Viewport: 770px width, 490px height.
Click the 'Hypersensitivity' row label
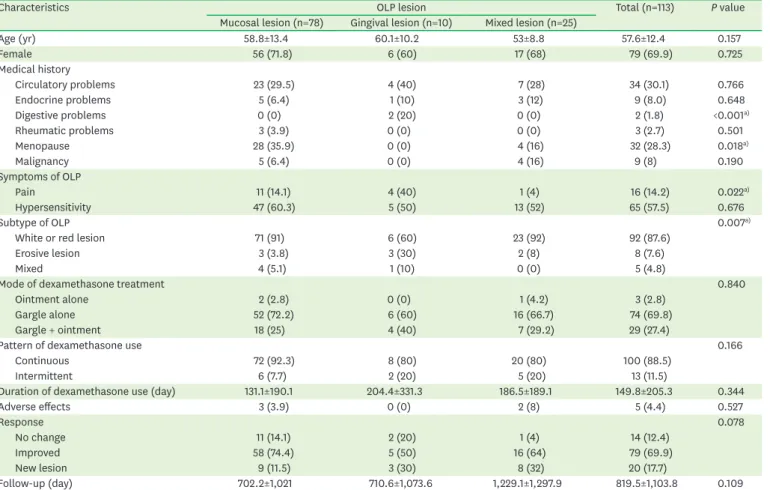pos(53,207)
